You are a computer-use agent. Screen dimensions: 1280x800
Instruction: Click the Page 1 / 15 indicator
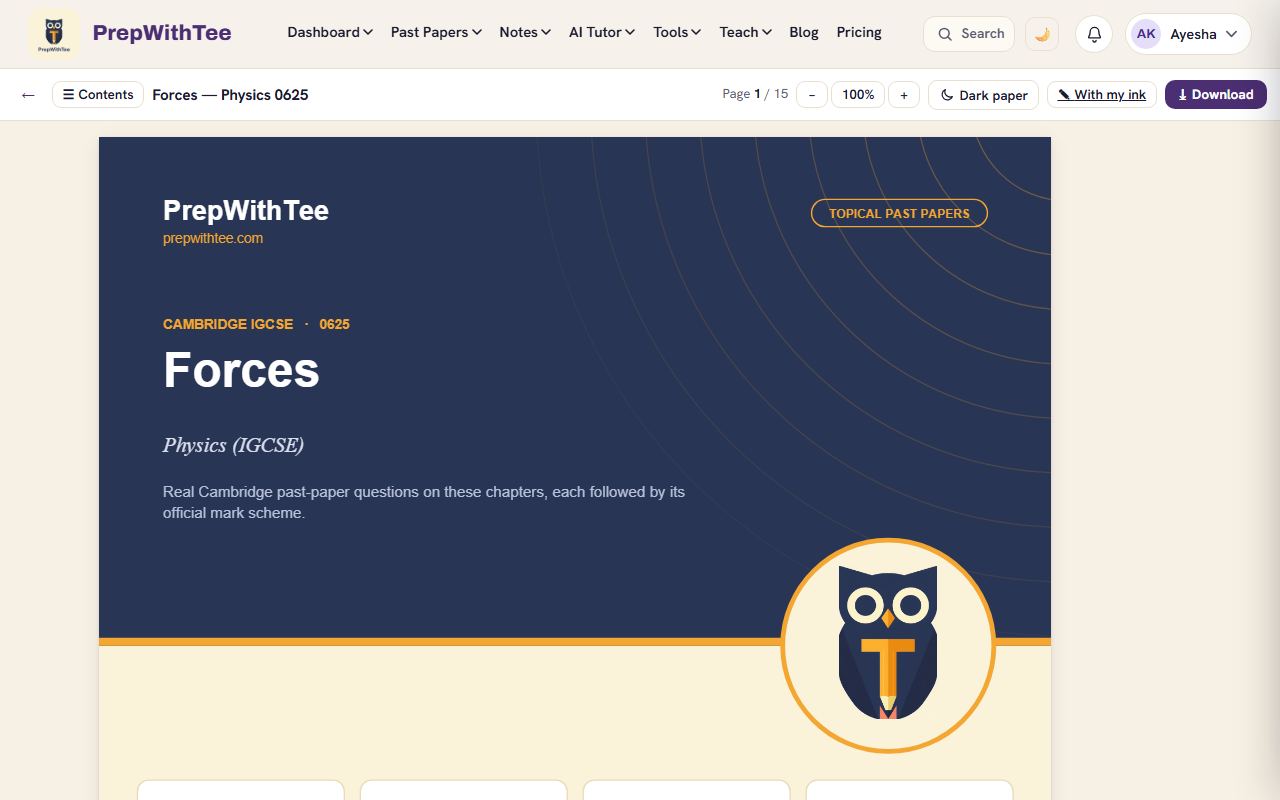755,94
